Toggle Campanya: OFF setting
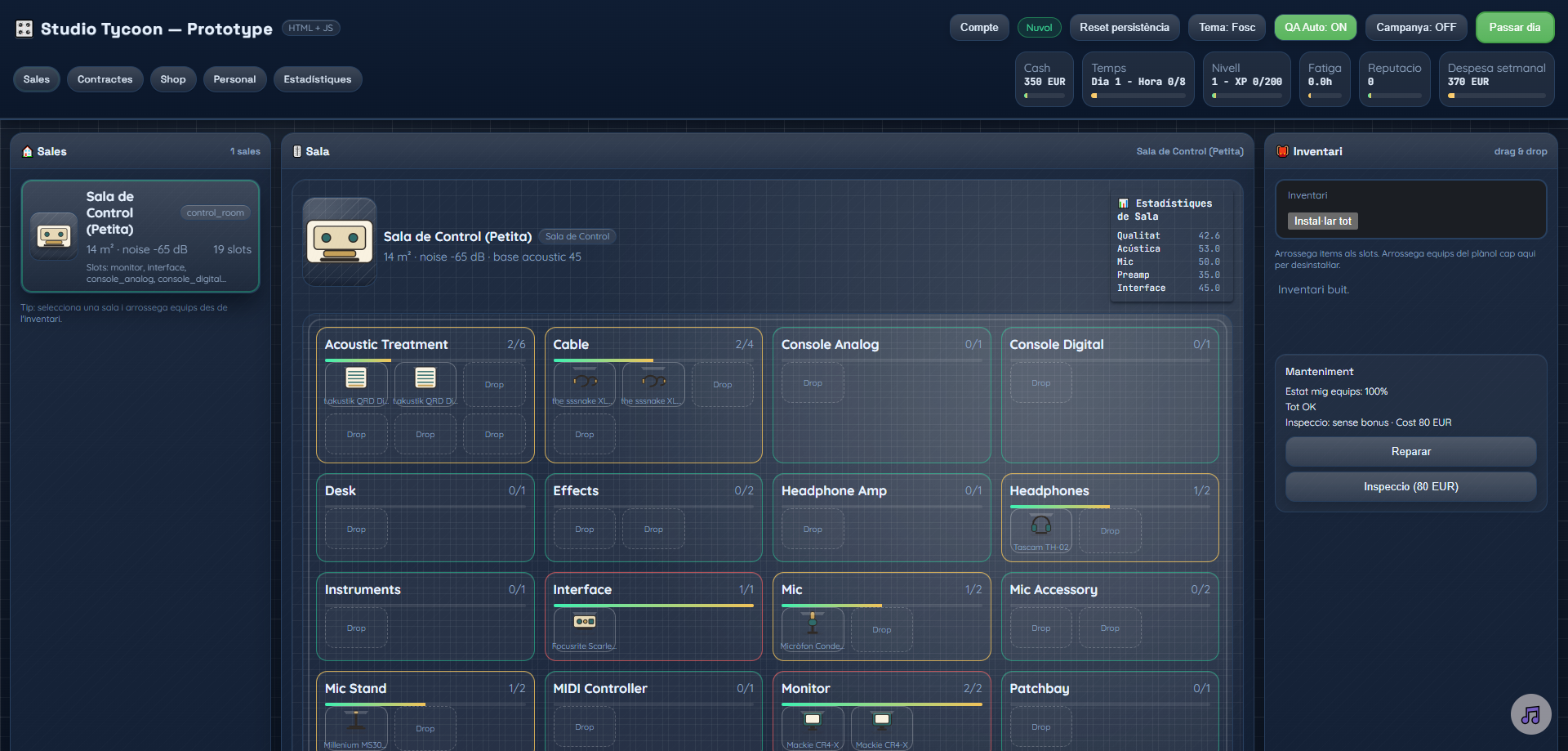Screen dimensions: 1568x751 pyautogui.click(x=1415, y=28)
